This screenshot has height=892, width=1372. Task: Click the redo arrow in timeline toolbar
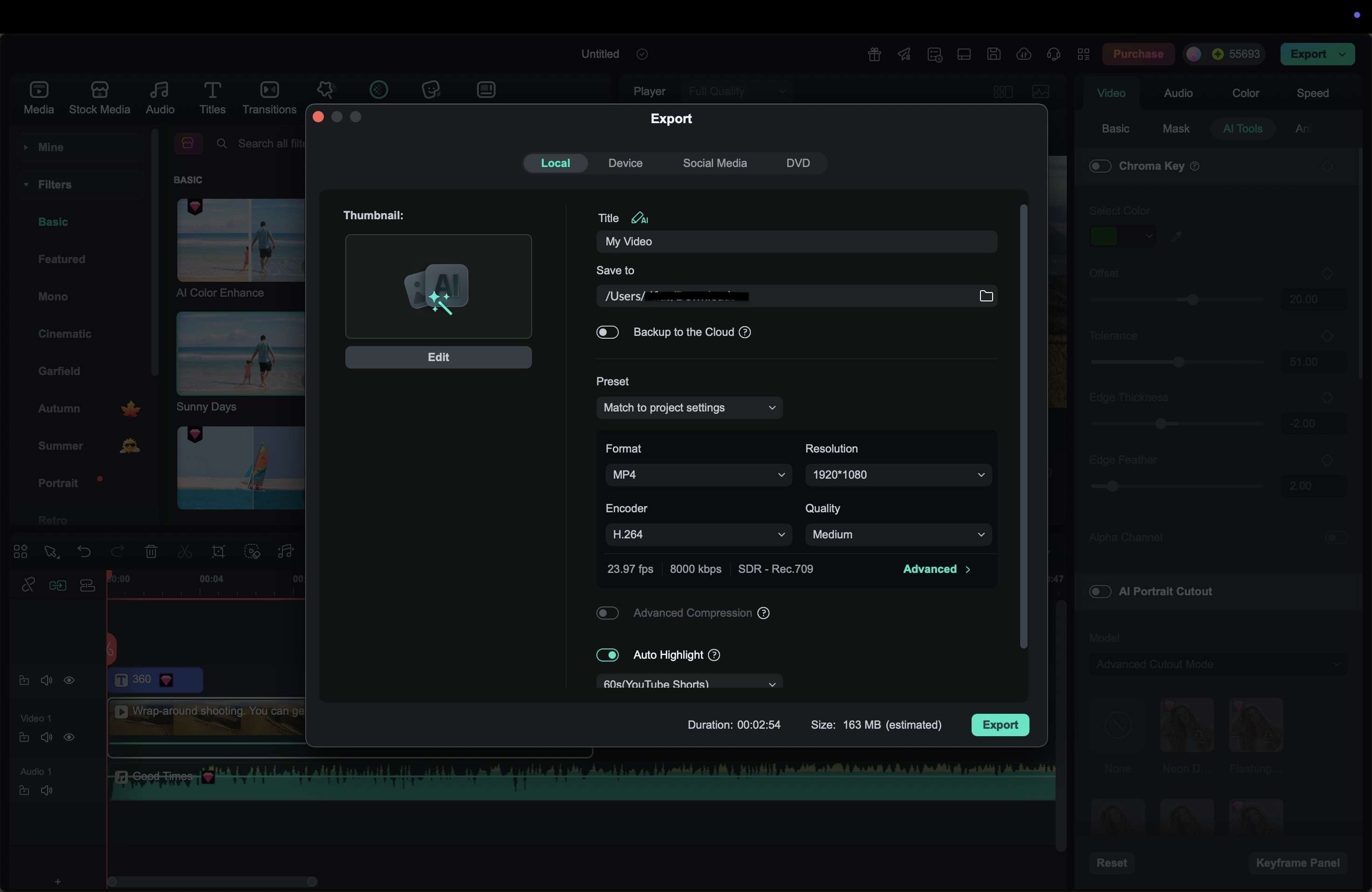[x=118, y=552]
